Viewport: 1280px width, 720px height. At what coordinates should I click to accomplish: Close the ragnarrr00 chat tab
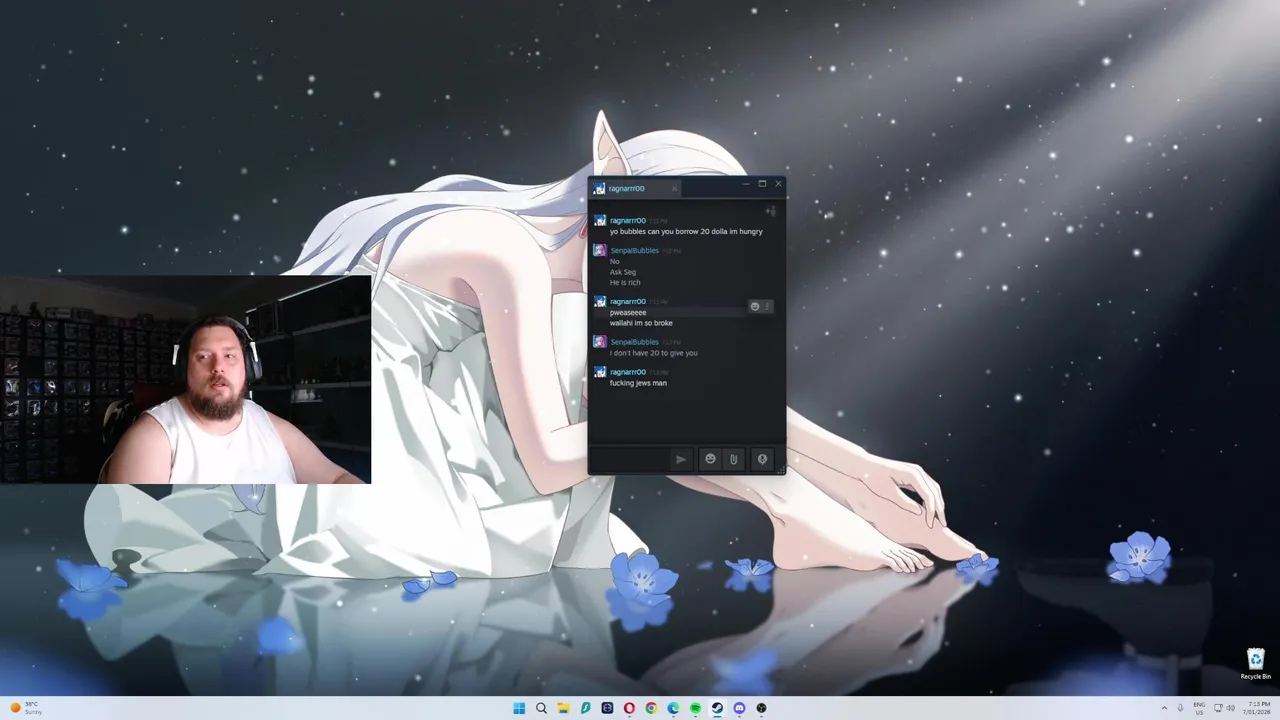pyautogui.click(x=674, y=188)
